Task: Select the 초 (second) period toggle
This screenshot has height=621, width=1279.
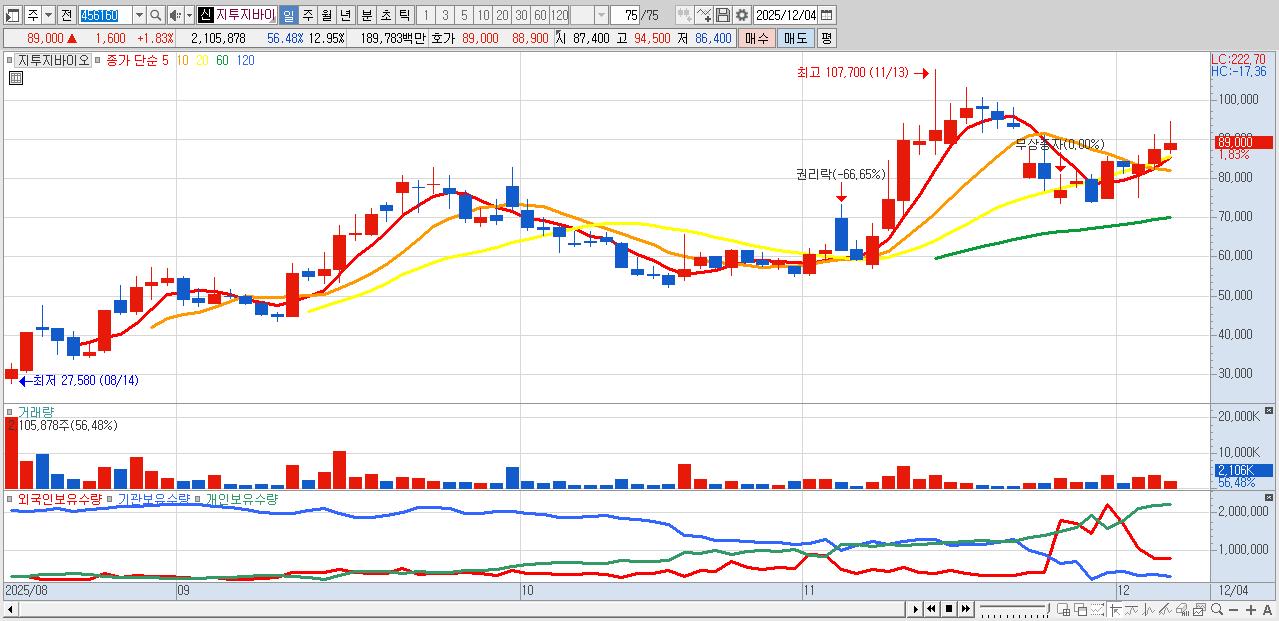Action: coord(385,15)
